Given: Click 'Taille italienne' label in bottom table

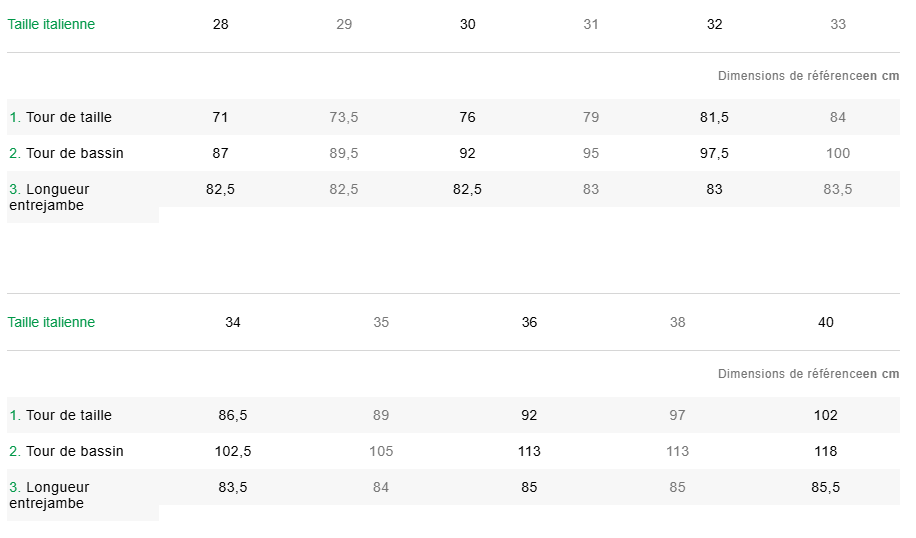Looking at the screenshot, I should tap(52, 322).
